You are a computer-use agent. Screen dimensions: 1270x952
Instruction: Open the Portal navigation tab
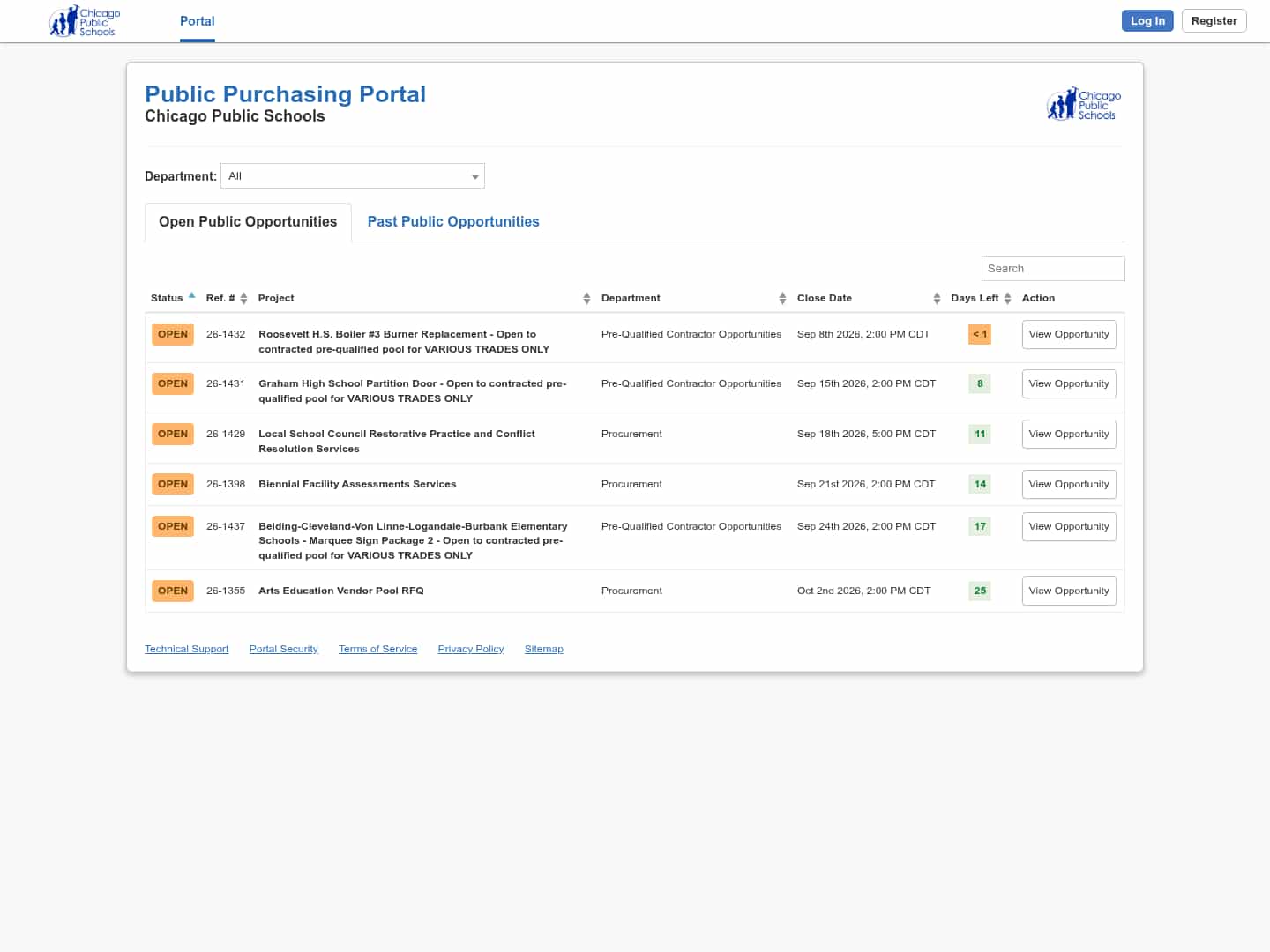(x=198, y=21)
